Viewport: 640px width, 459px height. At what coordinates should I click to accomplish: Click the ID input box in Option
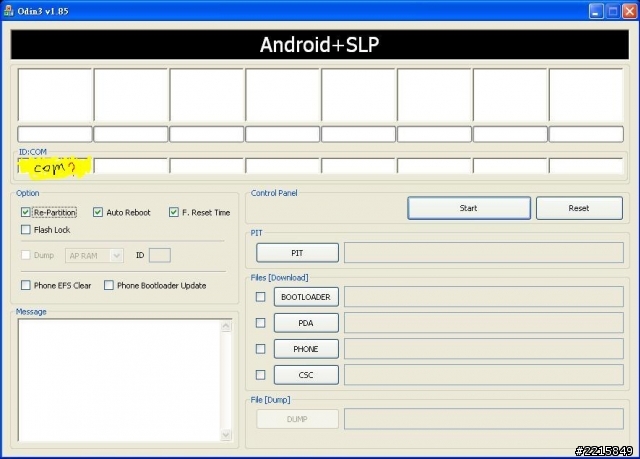coord(160,255)
